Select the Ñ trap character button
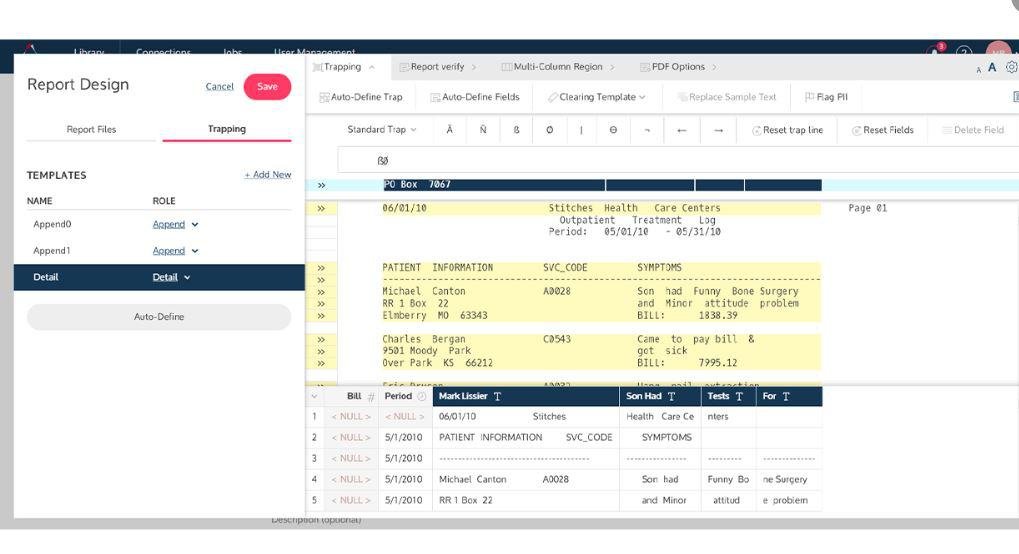The image size is (1019, 554). click(483, 130)
